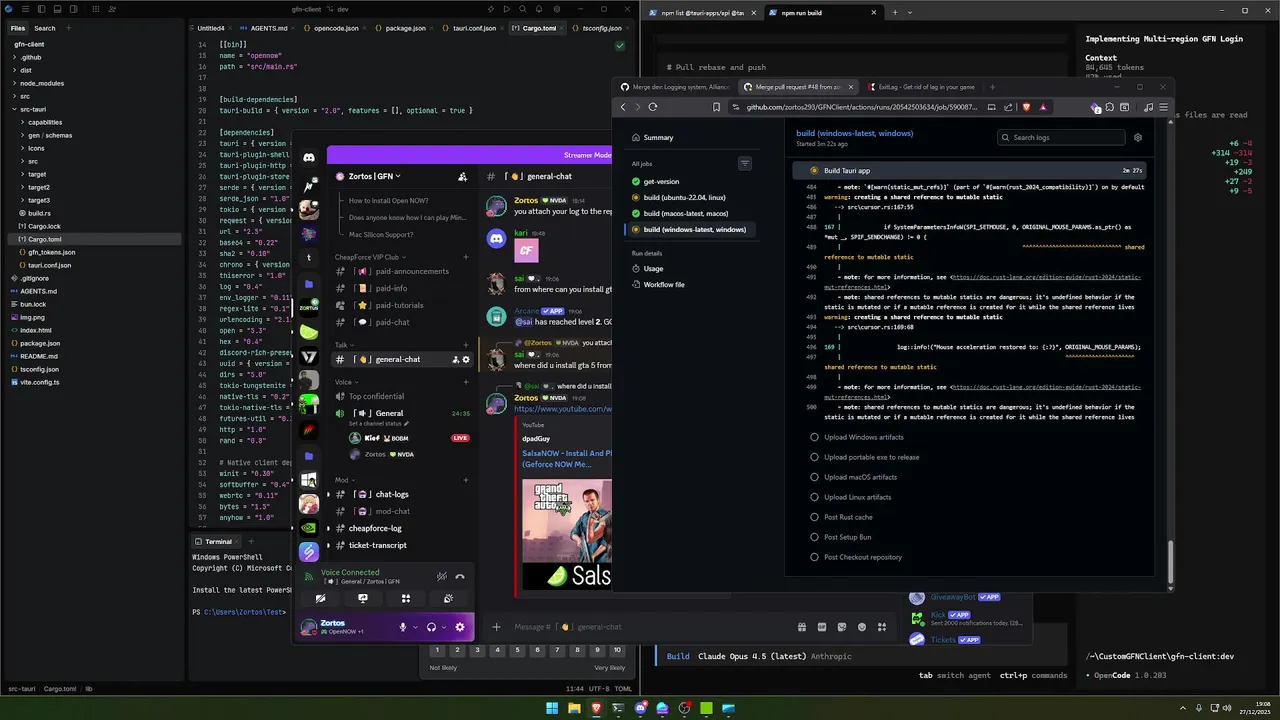Reload the GitHub page in browser
This screenshot has height=720, width=1280.
(653, 107)
